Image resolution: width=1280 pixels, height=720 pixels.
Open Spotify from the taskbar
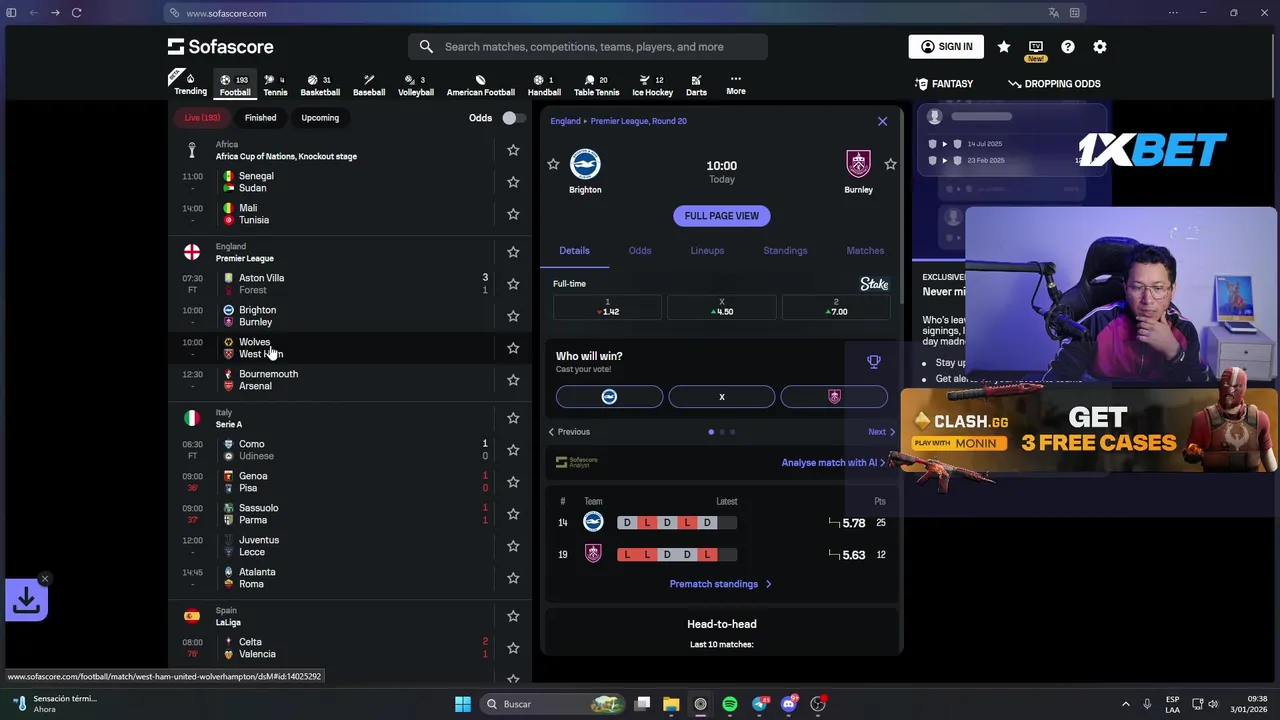(x=730, y=704)
